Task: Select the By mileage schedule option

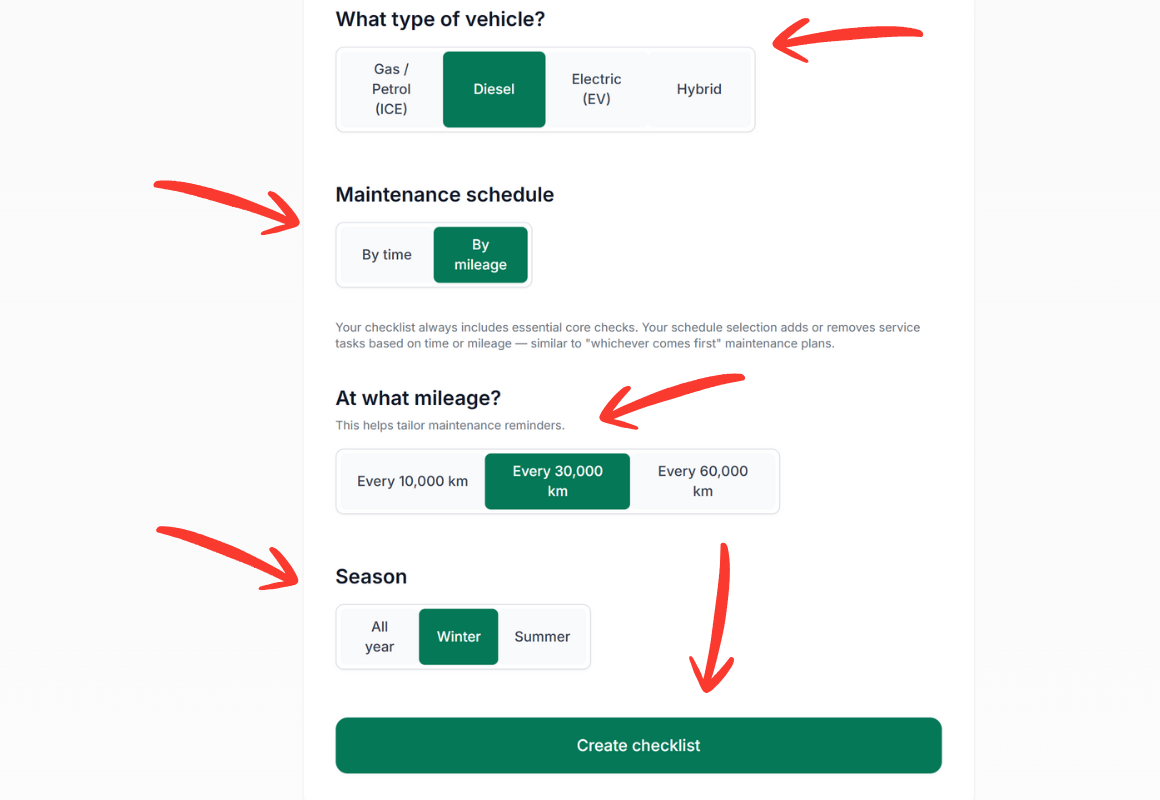Action: click(x=481, y=254)
